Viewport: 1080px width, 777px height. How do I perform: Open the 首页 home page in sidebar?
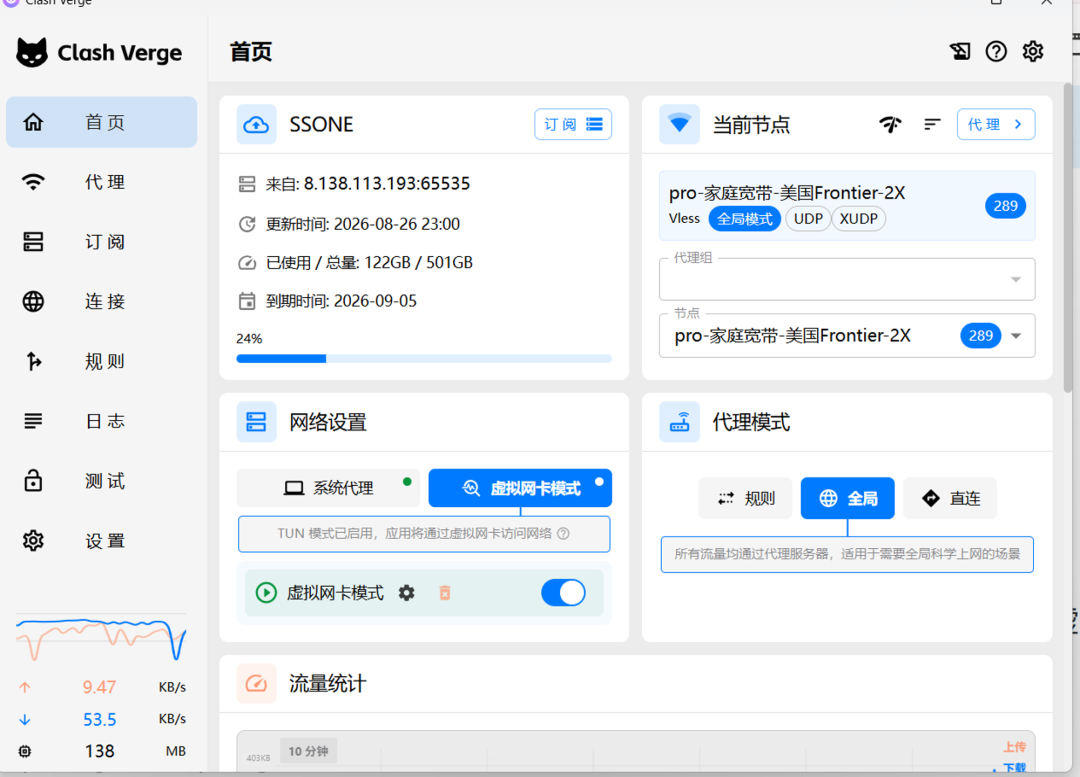[101, 122]
